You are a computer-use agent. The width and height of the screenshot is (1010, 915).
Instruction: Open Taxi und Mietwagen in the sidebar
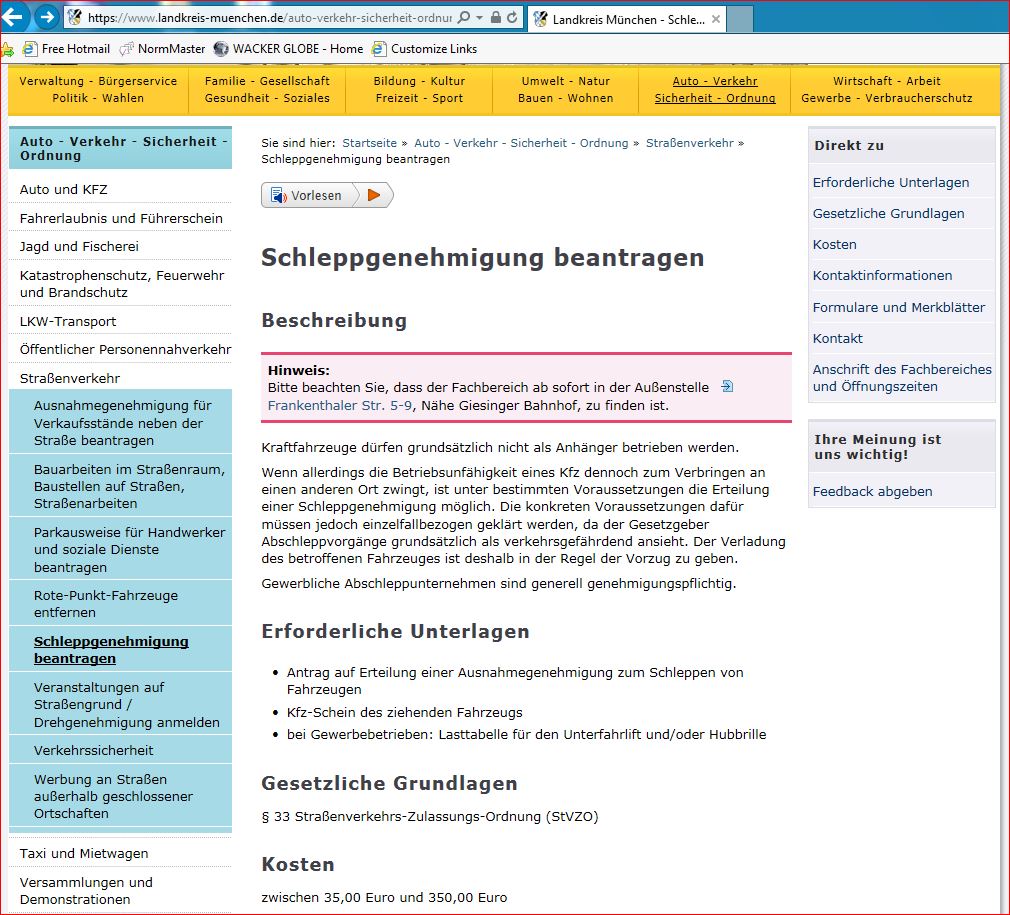[x=84, y=853]
